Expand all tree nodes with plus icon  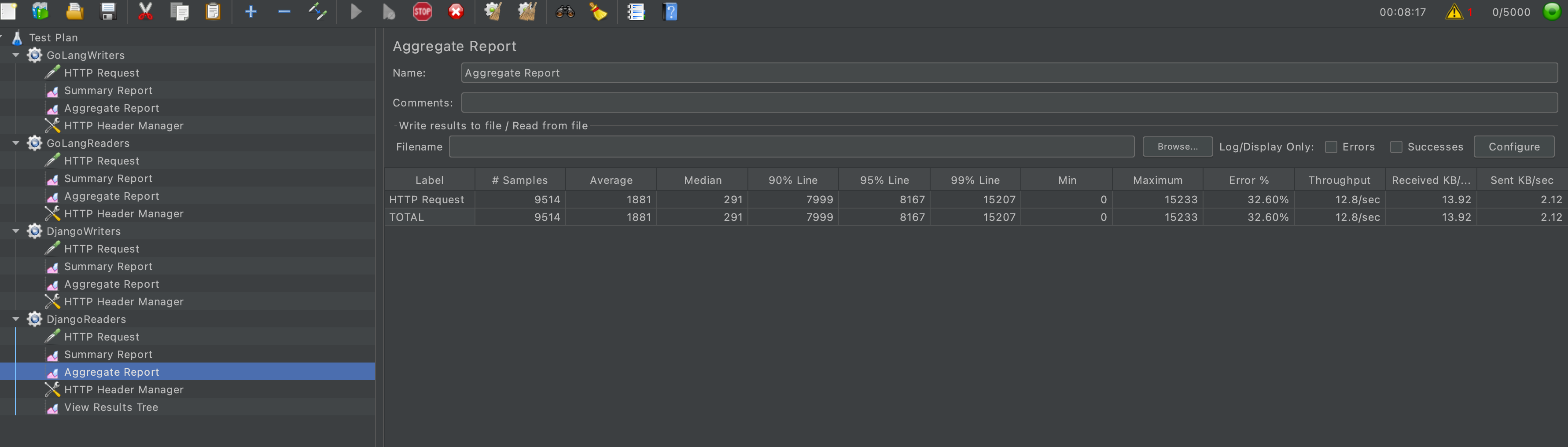[x=250, y=11]
